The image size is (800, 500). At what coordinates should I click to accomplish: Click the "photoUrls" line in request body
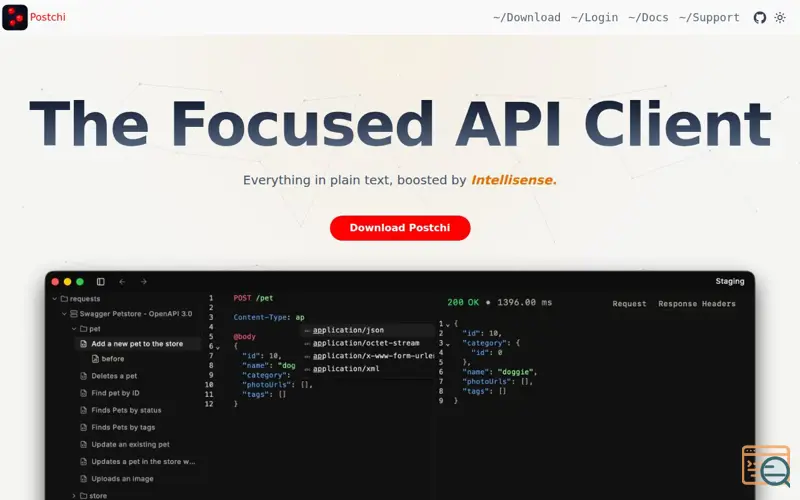tap(277, 385)
